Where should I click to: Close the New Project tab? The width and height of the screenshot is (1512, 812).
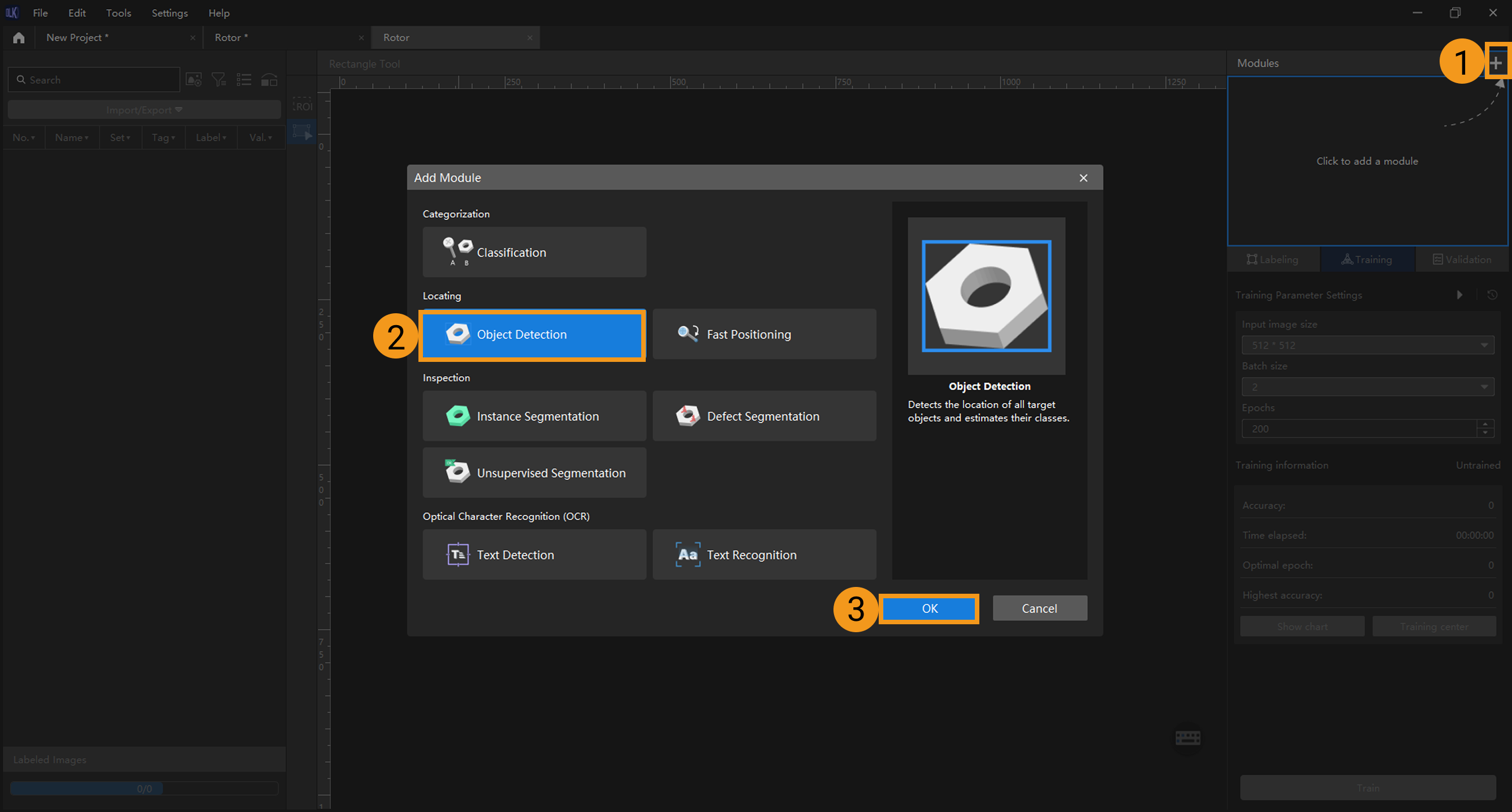pos(192,37)
